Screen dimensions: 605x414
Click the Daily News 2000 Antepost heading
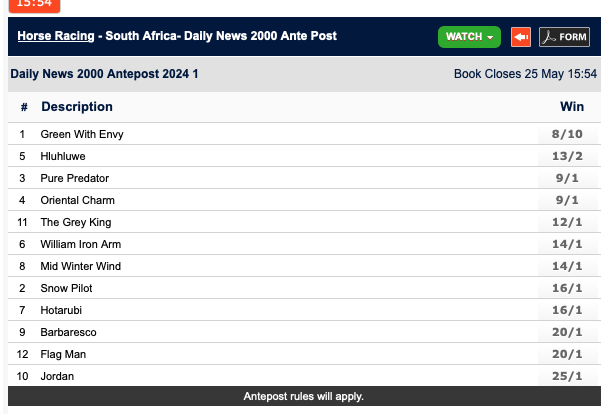pyautogui.click(x=104, y=74)
